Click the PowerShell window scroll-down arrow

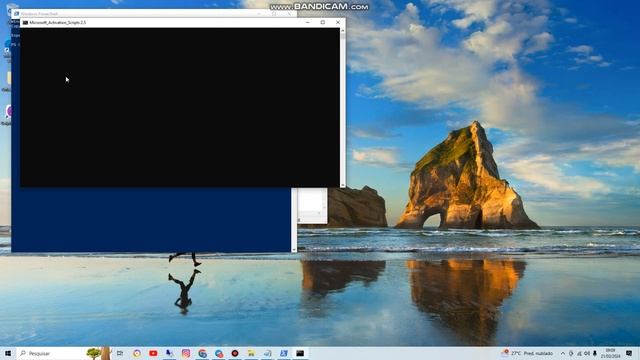pyautogui.click(x=294, y=249)
